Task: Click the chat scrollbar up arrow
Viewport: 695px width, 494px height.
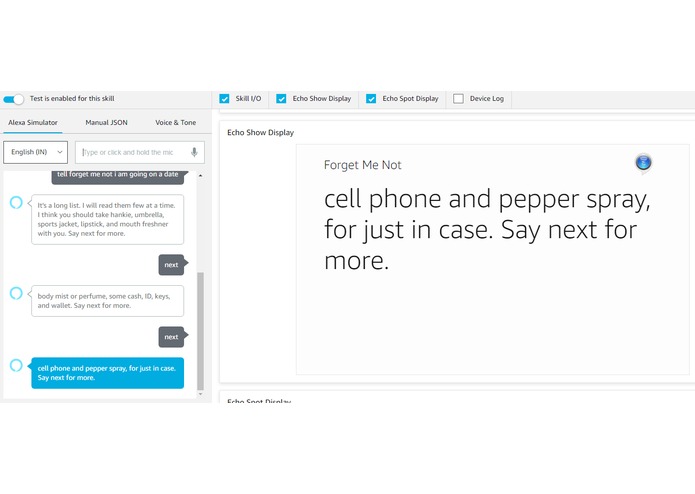Action: [x=200, y=176]
